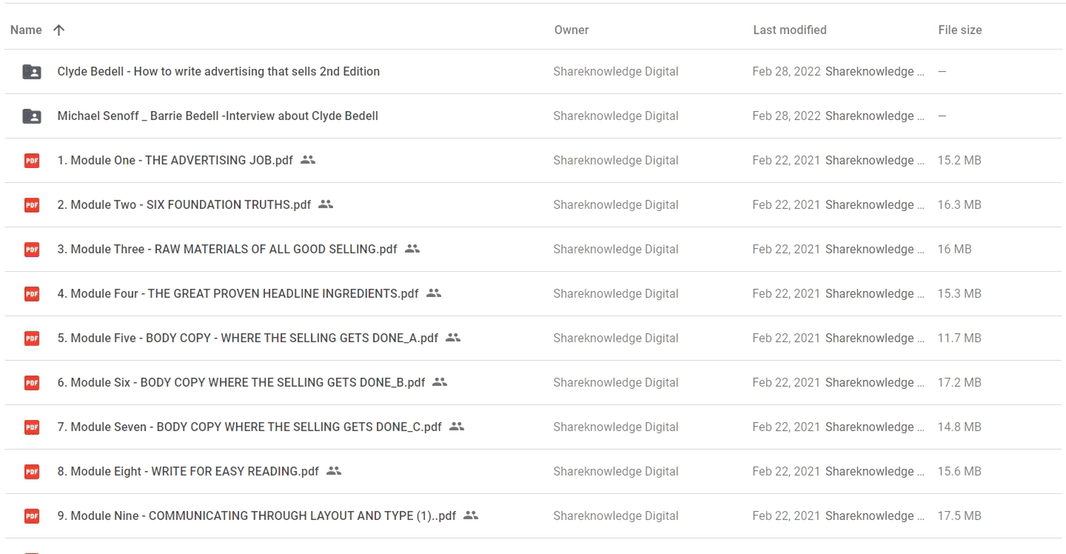Click the shared folder icon for Clyde Bedell
The image size is (1066, 554).
pos(32,72)
